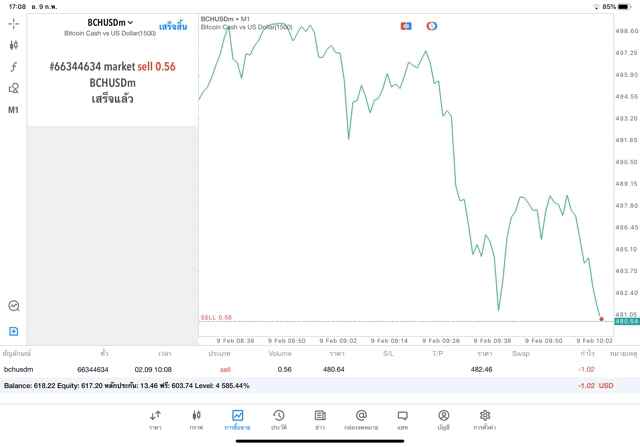Screen dimensions: 640x447
Task: Sort by the สัญลักษณ์ symbol column header
Action: pyautogui.click(x=17, y=354)
